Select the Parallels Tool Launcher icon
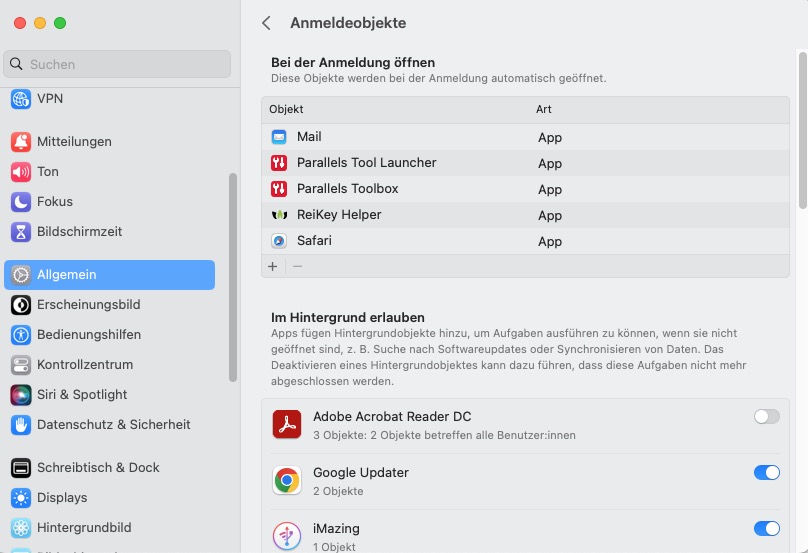Image resolution: width=808 pixels, height=553 pixels. point(279,163)
